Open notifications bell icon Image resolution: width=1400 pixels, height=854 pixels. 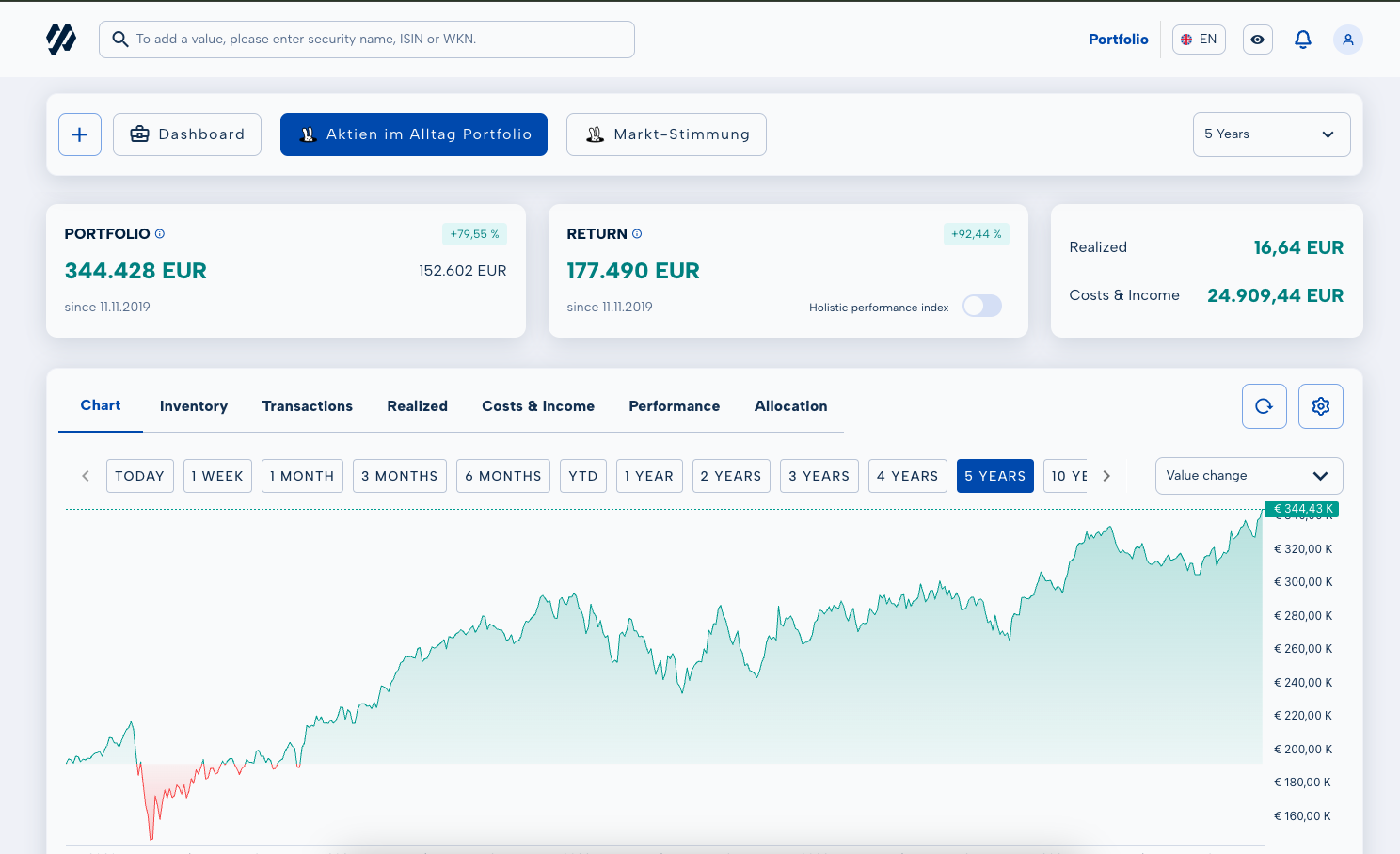(1302, 40)
